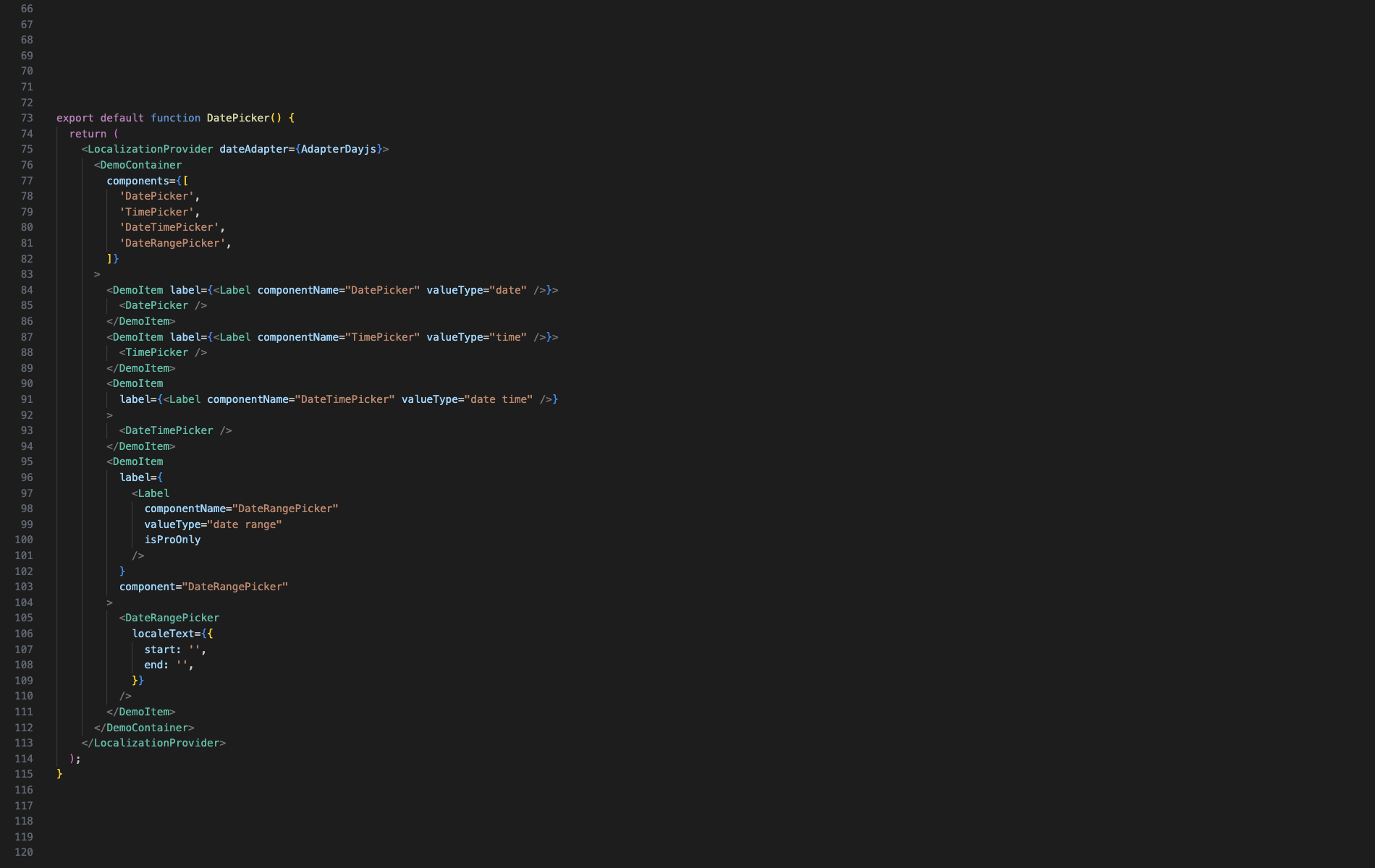Click the closing LocalizationProvider tag
Image resolution: width=1375 pixels, height=868 pixels.
coord(153,743)
